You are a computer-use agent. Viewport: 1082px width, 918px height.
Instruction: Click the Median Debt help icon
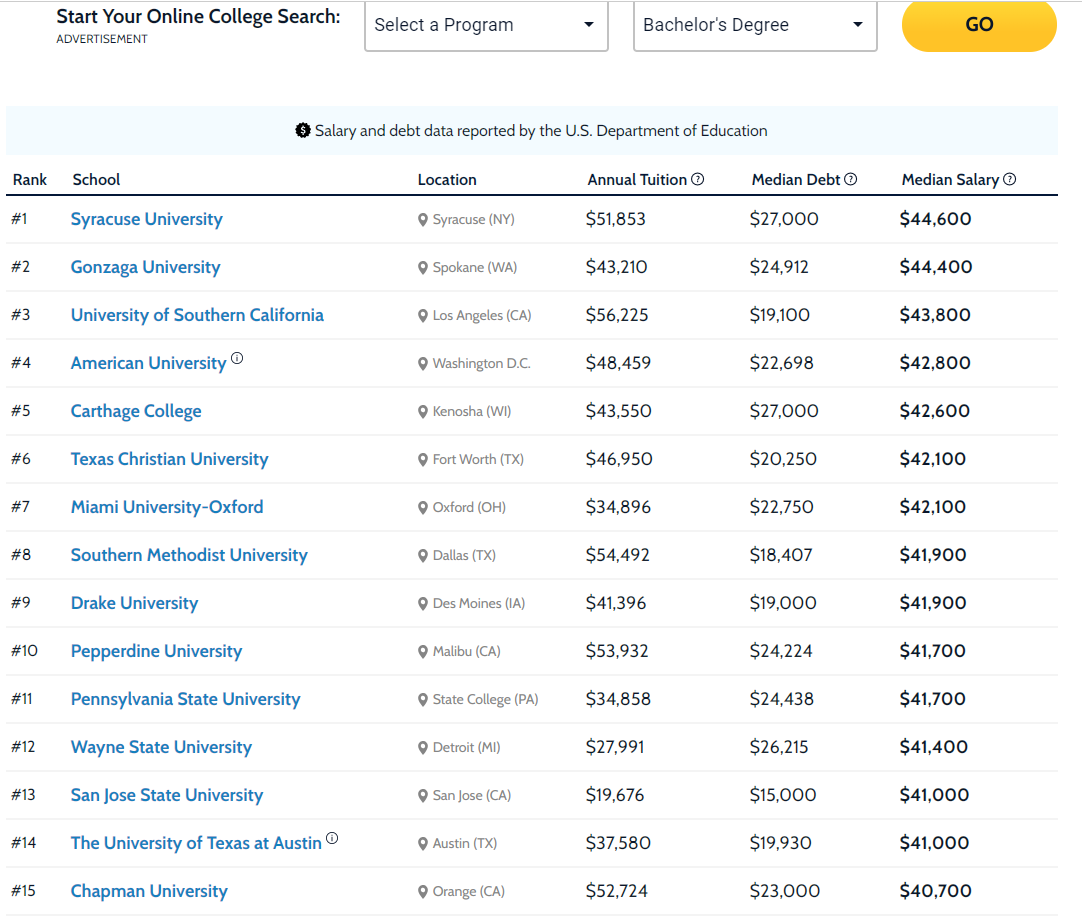[x=851, y=179]
